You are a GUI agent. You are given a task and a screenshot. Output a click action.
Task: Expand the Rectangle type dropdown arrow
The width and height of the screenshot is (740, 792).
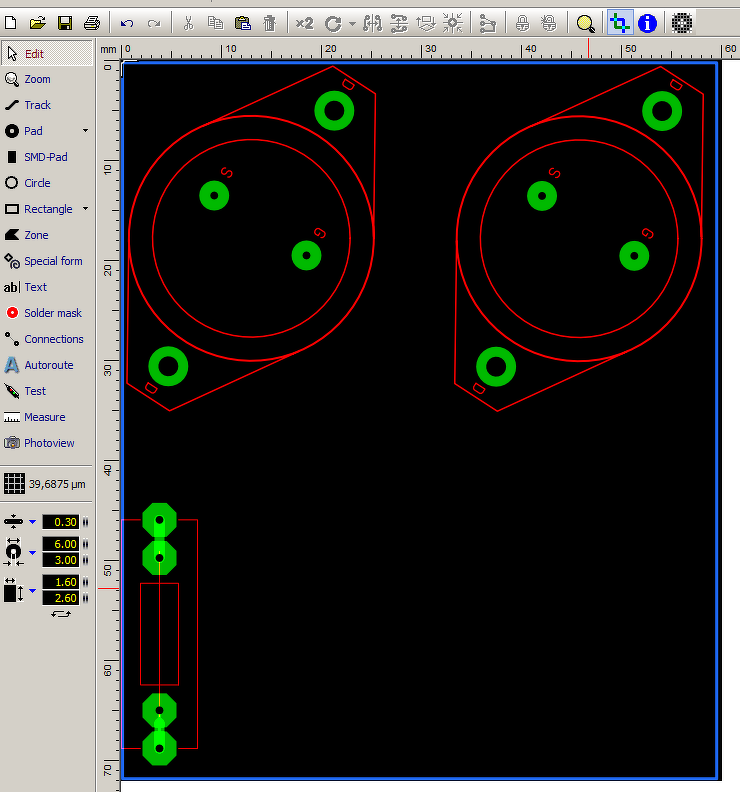(x=85, y=209)
